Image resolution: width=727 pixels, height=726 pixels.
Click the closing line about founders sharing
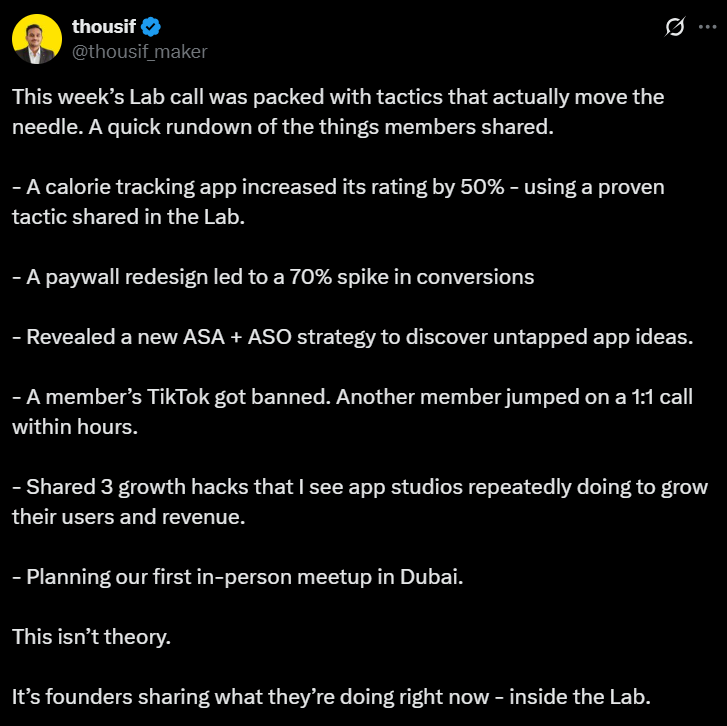click(331, 697)
